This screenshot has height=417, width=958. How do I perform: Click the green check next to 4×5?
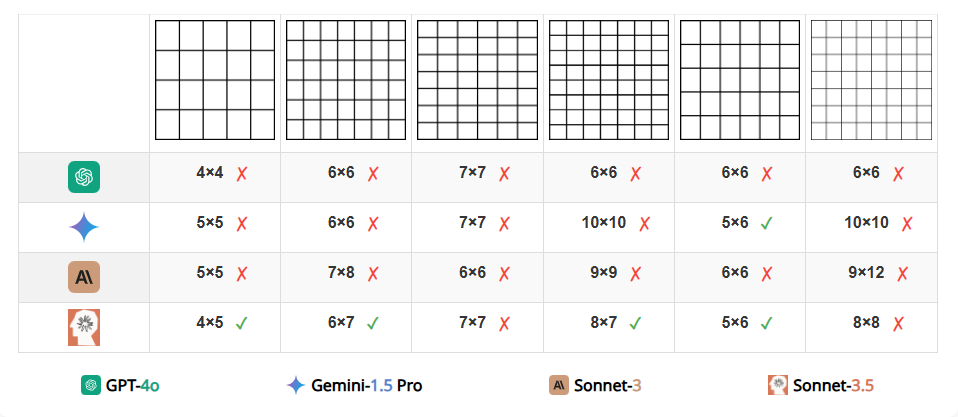pyautogui.click(x=241, y=324)
